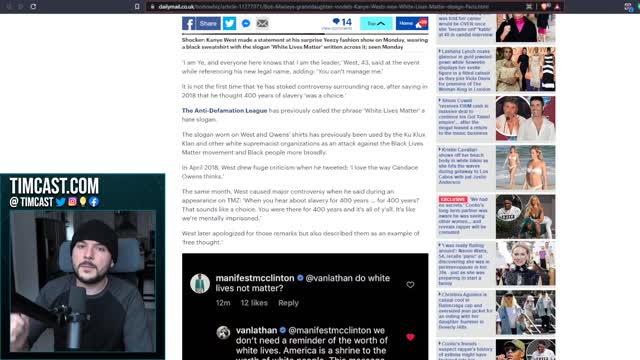Open the Kristin Cavallari sidebar story headline

click(x=464, y=166)
